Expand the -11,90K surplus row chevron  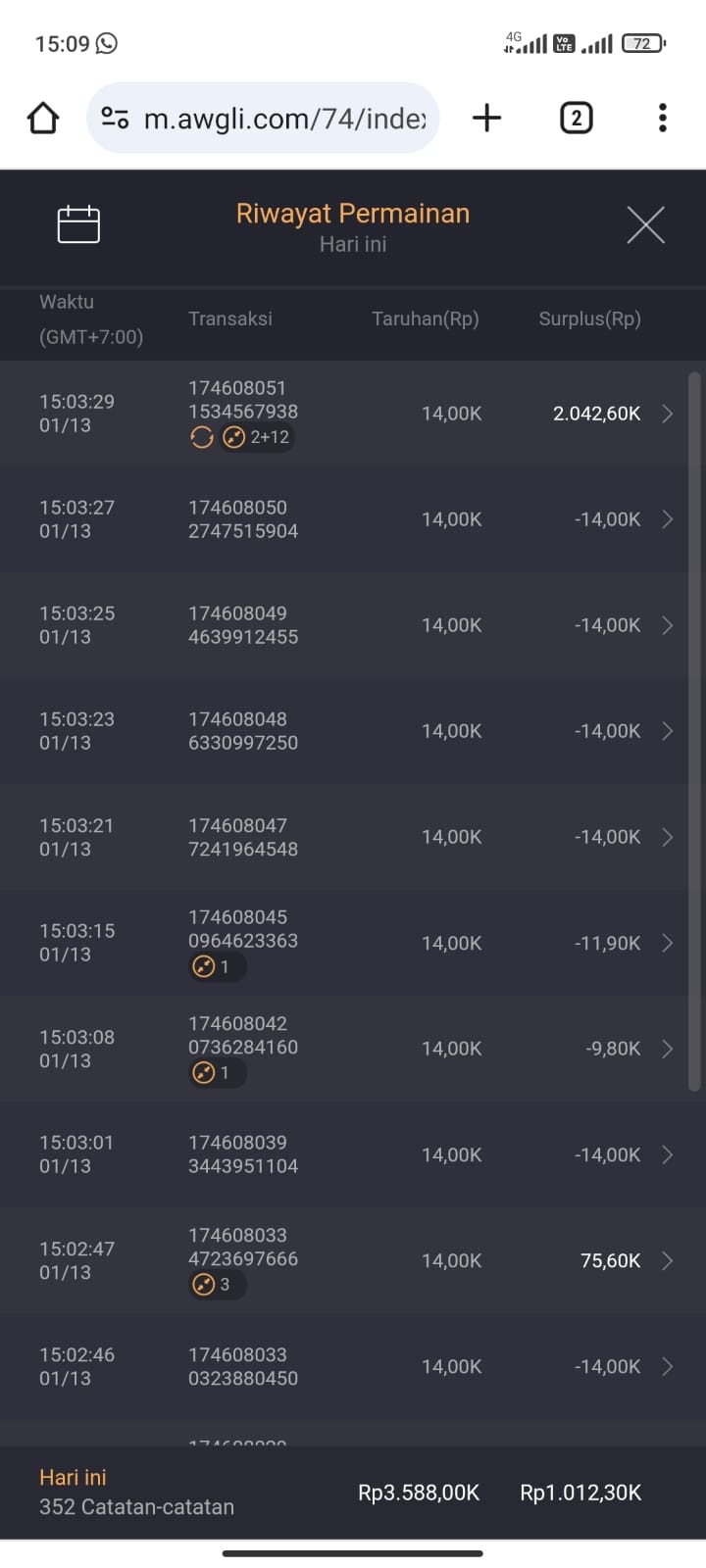point(668,943)
